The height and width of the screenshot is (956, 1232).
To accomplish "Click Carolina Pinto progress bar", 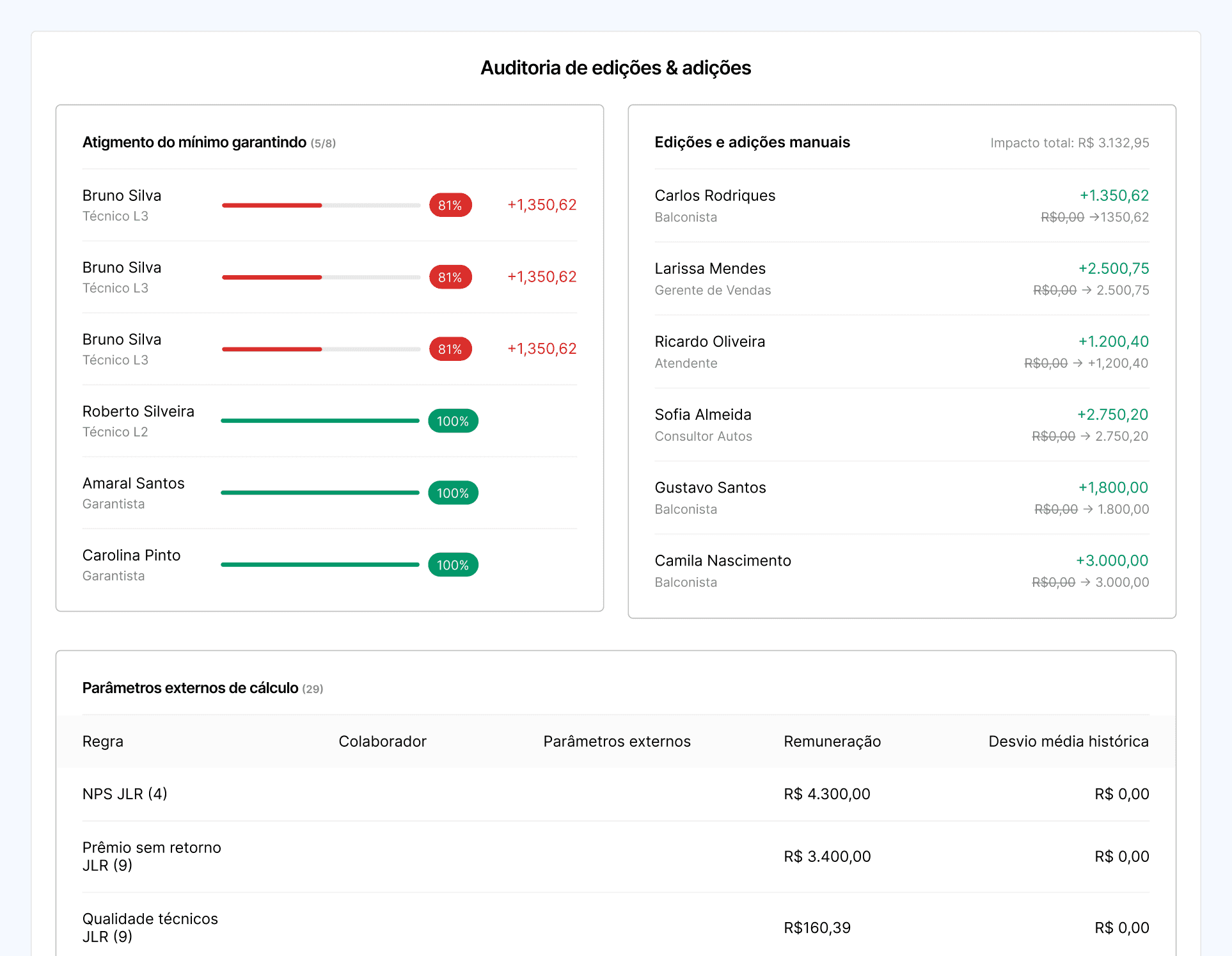I will pos(320,565).
